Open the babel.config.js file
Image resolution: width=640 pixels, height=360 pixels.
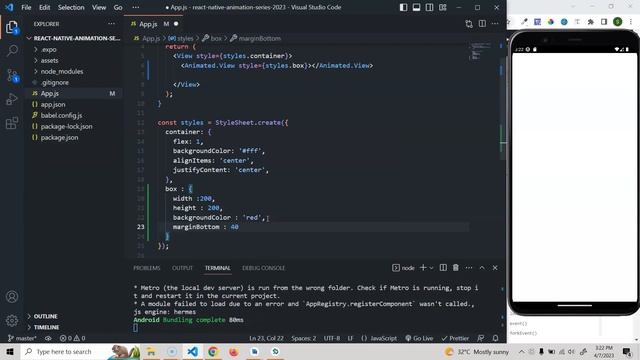pyautogui.click(x=73, y=116)
